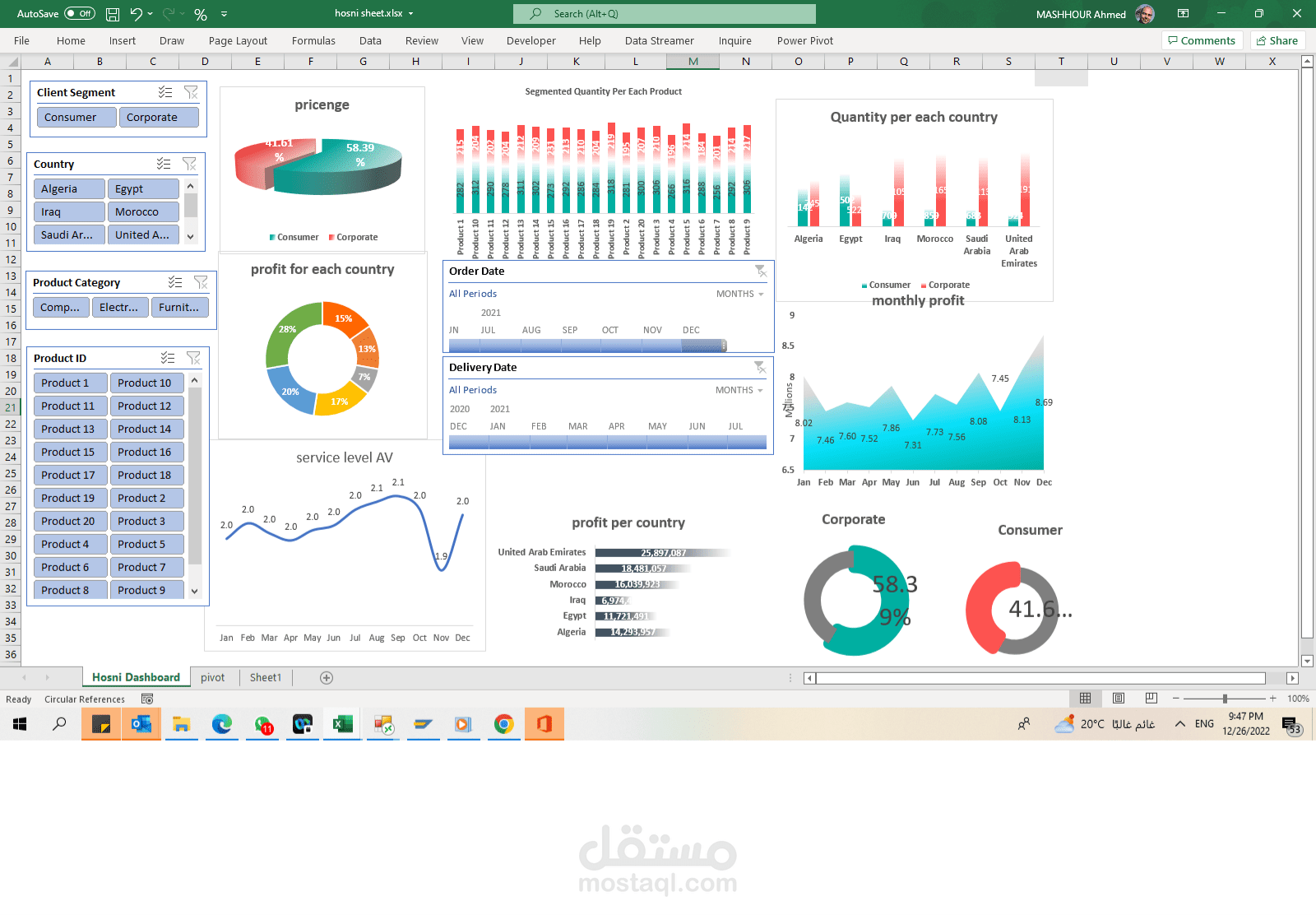Viewport: 1316px width, 915px height.
Task: Open Outlook from the taskbar
Action: [x=141, y=724]
